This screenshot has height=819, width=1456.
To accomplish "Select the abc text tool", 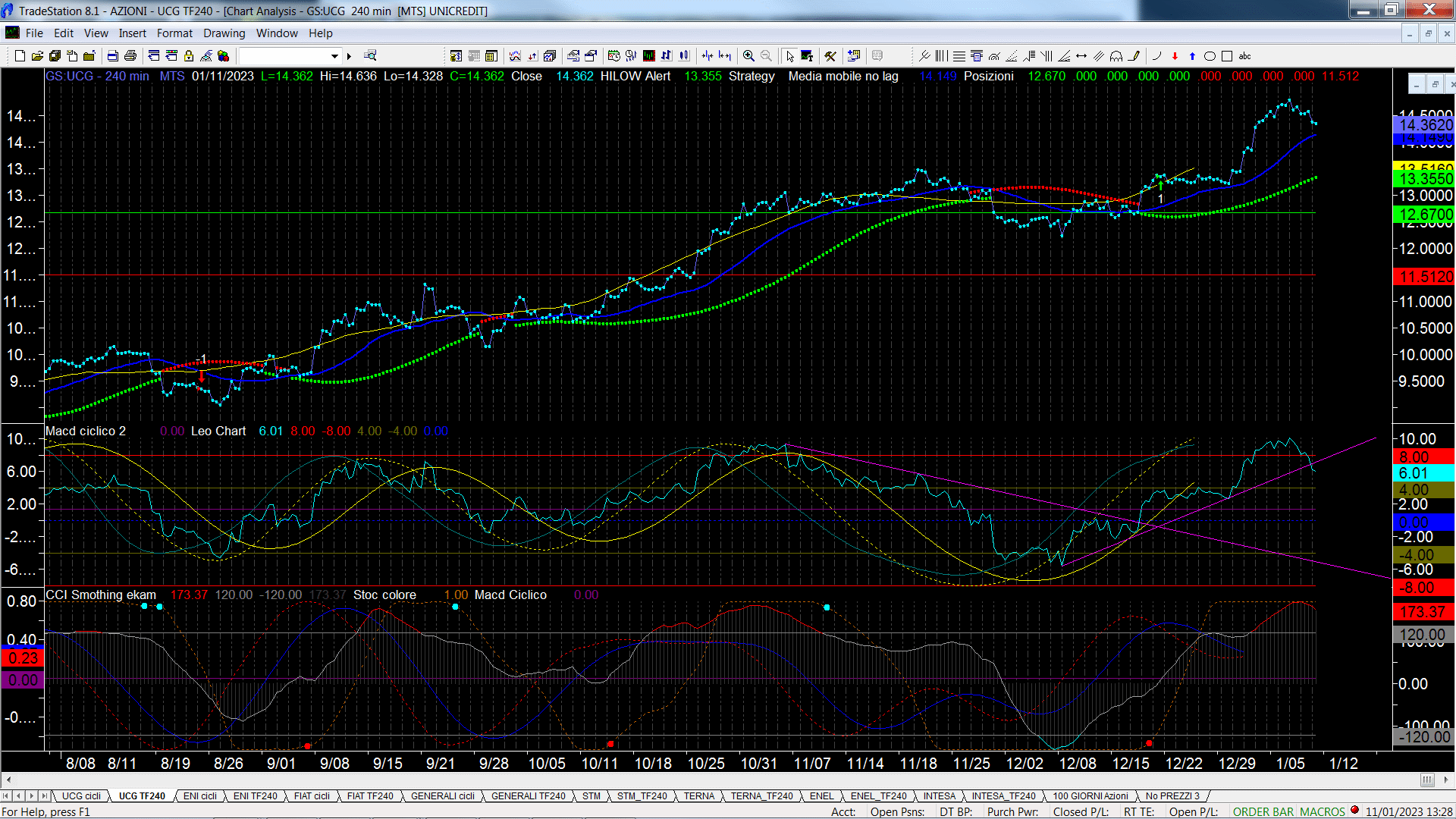I will point(1244,55).
